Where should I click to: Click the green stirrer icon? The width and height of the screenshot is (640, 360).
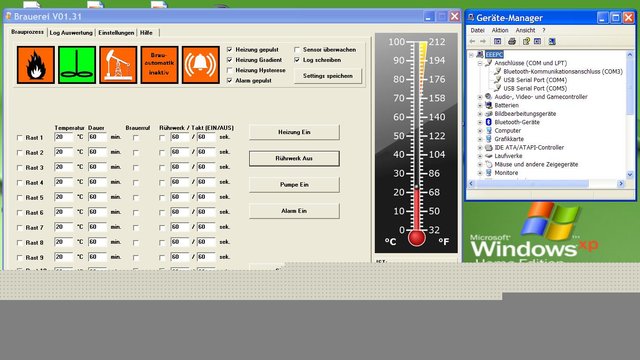77,65
